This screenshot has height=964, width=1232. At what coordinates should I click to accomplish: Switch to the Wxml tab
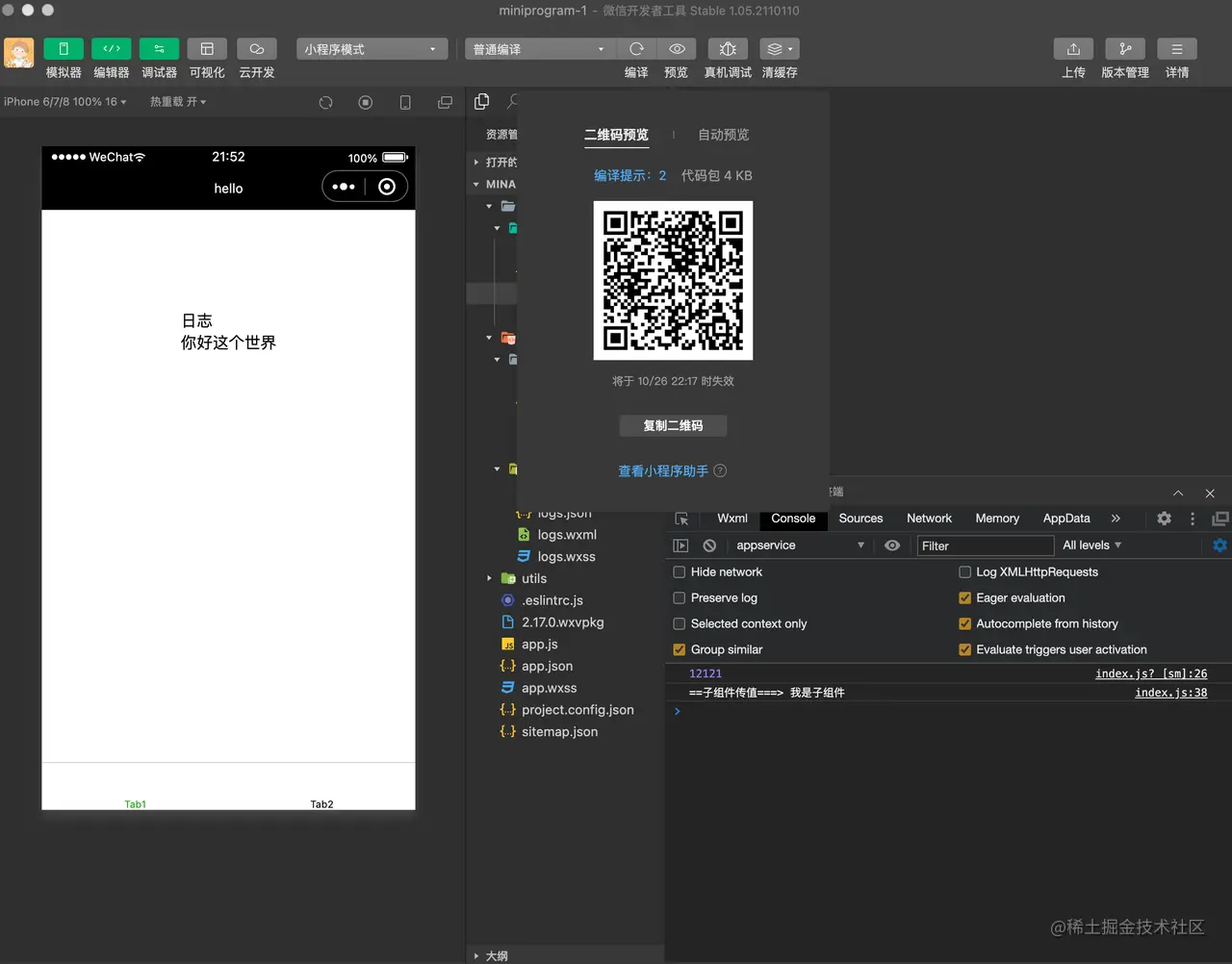coord(732,519)
